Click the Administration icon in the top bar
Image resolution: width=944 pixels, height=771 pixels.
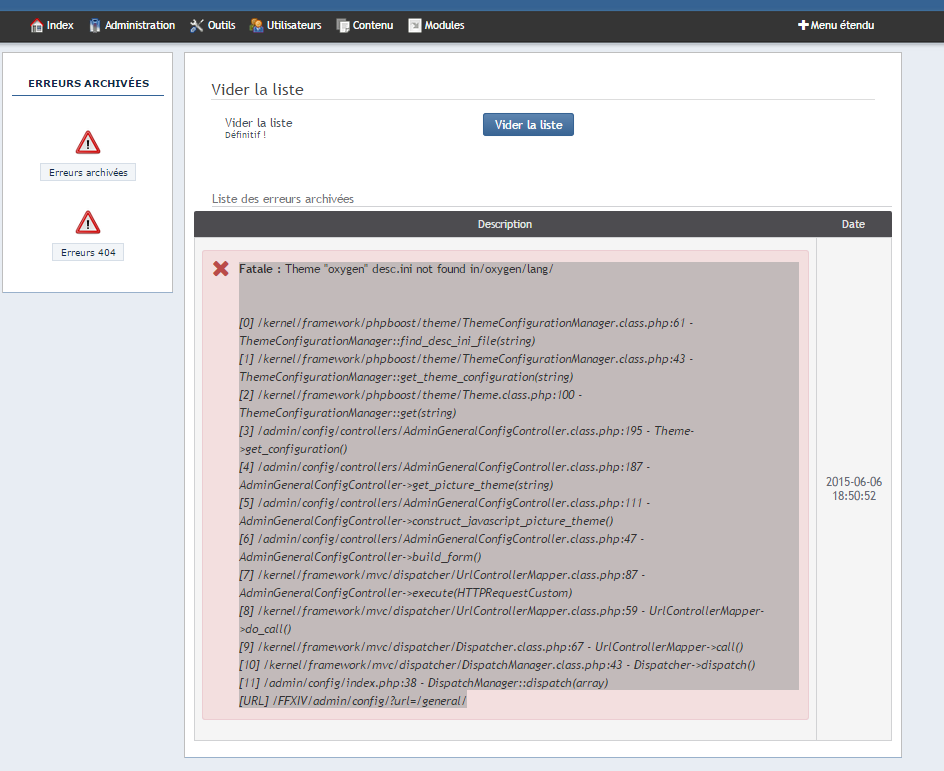pos(95,26)
